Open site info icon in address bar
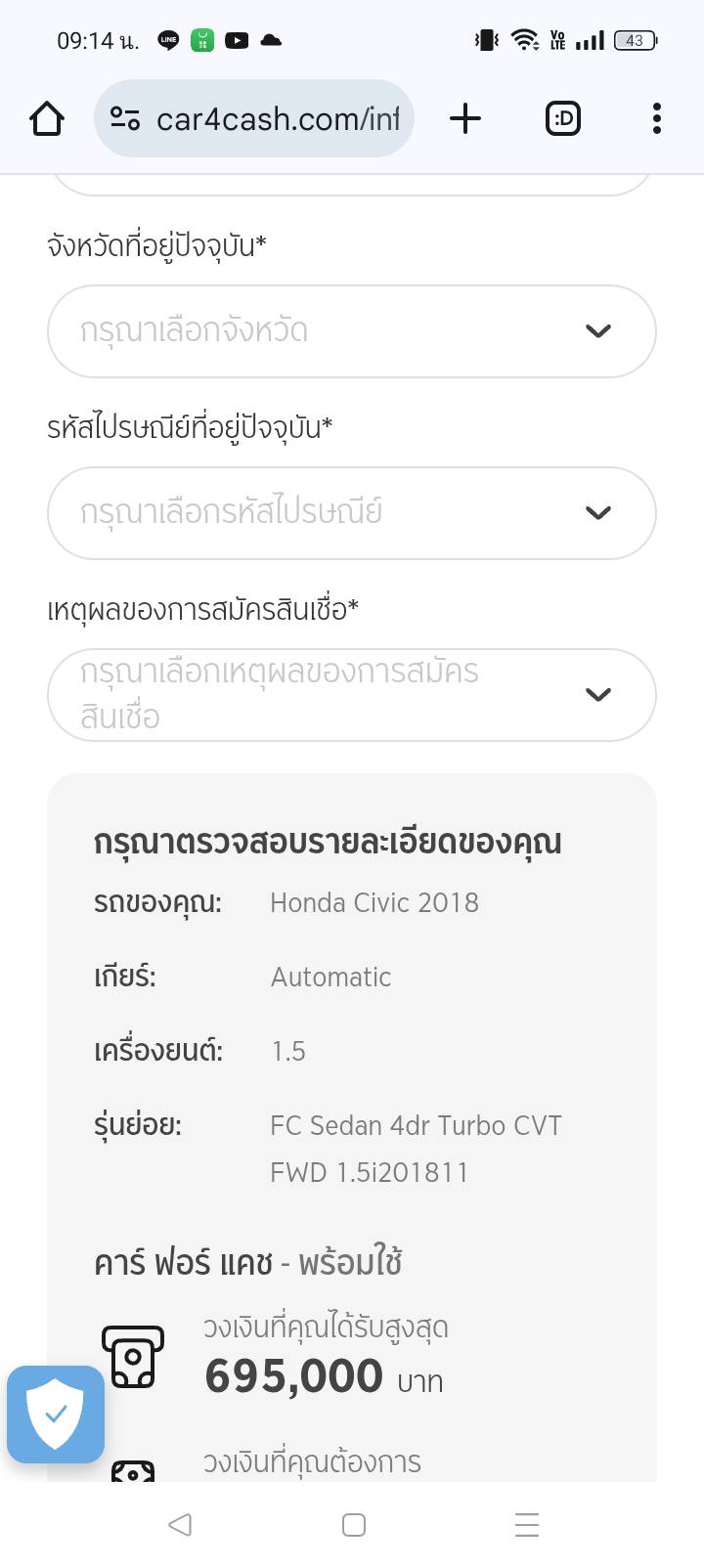Viewport: 704px width, 1568px height. point(125,119)
